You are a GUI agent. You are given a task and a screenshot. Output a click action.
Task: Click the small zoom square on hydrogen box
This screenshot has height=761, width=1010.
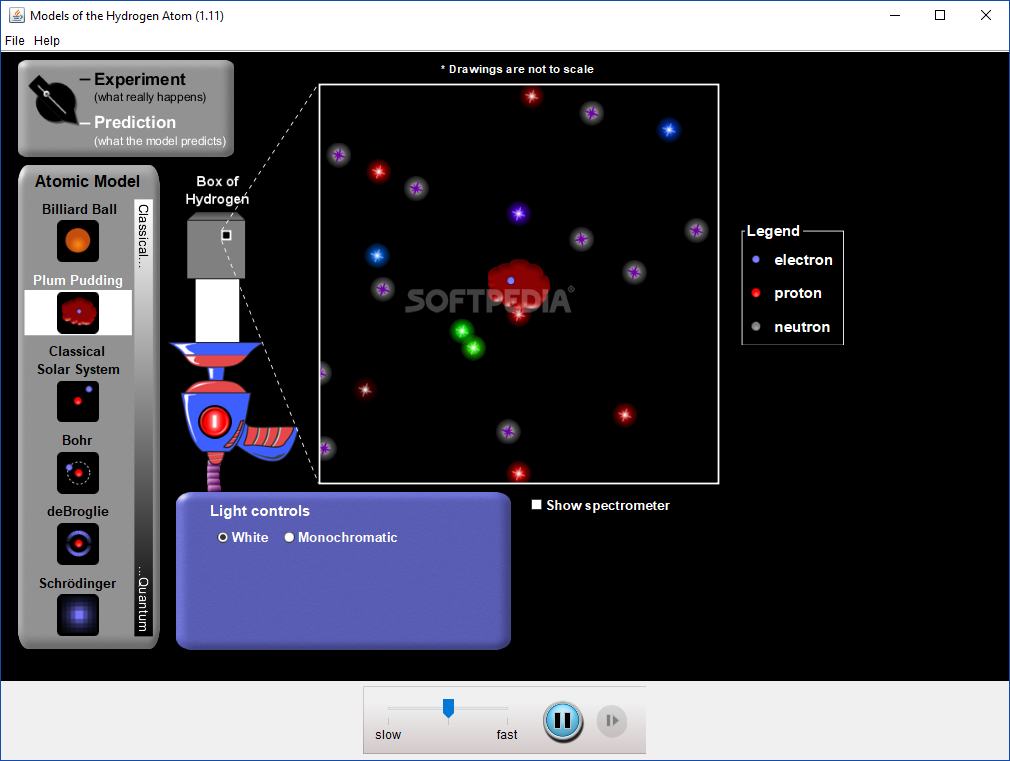pos(226,235)
